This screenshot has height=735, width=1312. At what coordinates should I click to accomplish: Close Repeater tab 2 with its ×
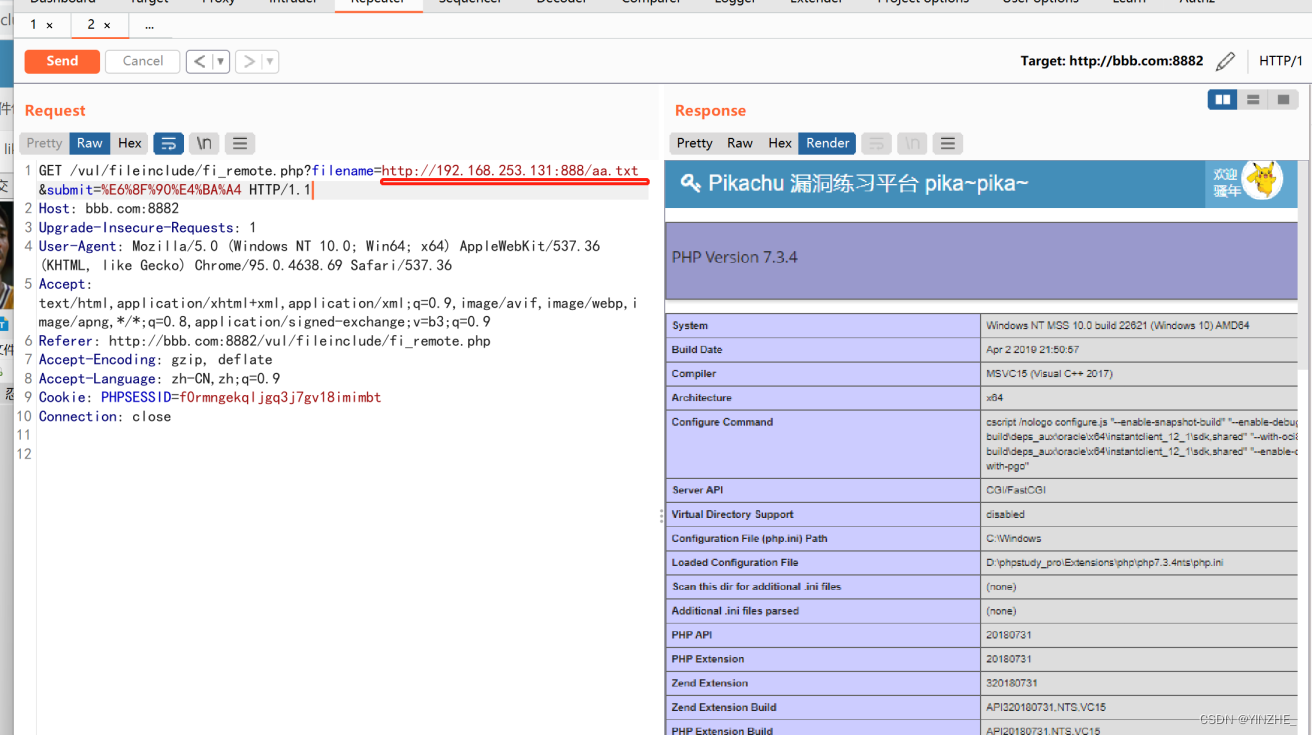click(107, 25)
